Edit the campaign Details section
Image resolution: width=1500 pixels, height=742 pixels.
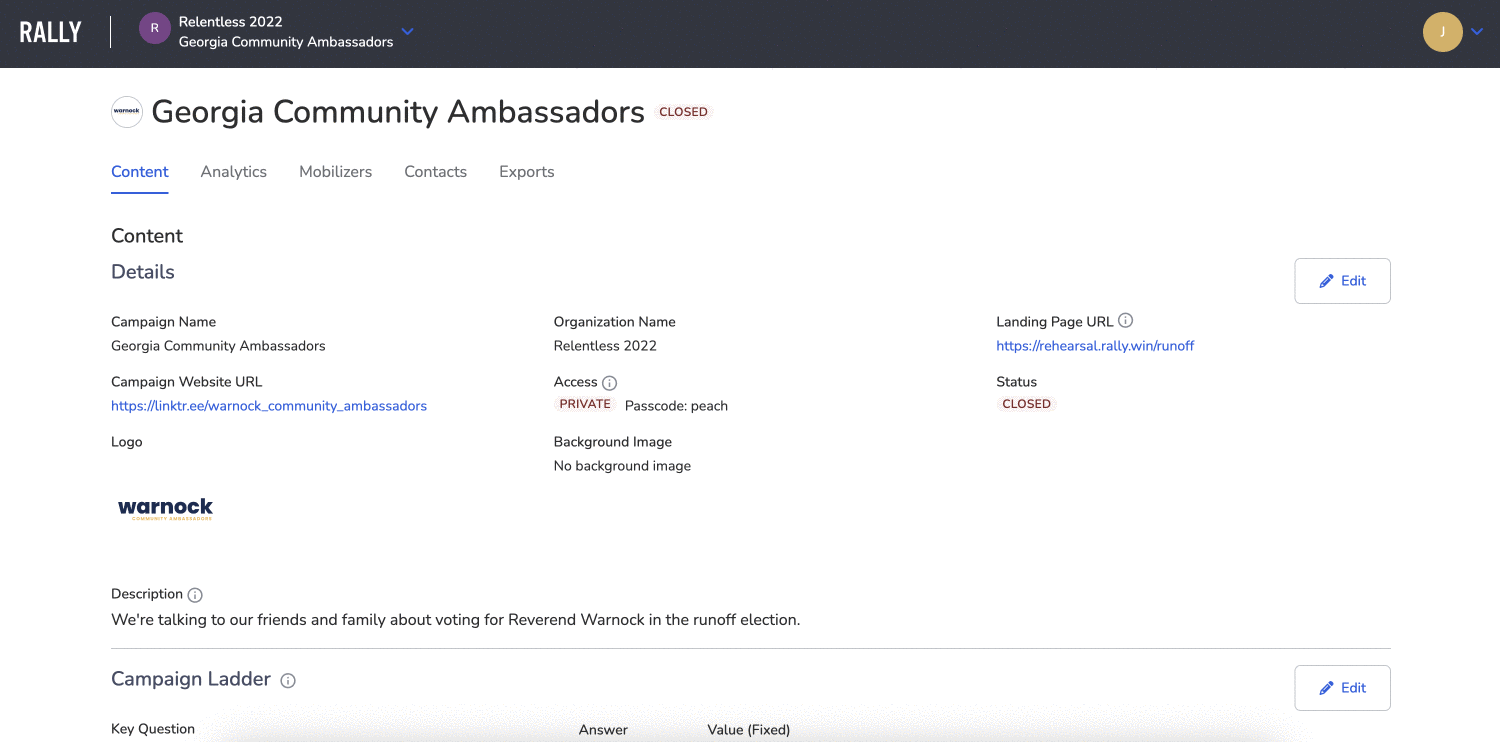(1342, 281)
